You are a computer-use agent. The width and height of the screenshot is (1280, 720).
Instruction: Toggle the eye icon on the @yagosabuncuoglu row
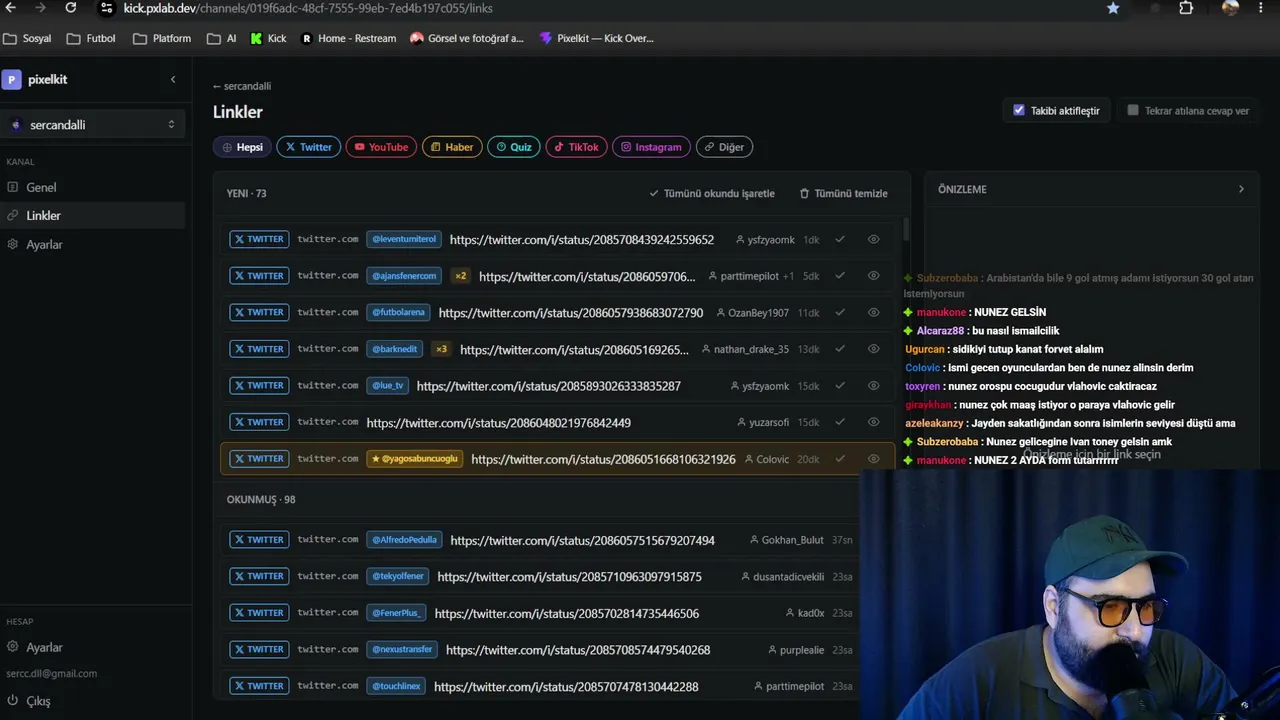873,459
